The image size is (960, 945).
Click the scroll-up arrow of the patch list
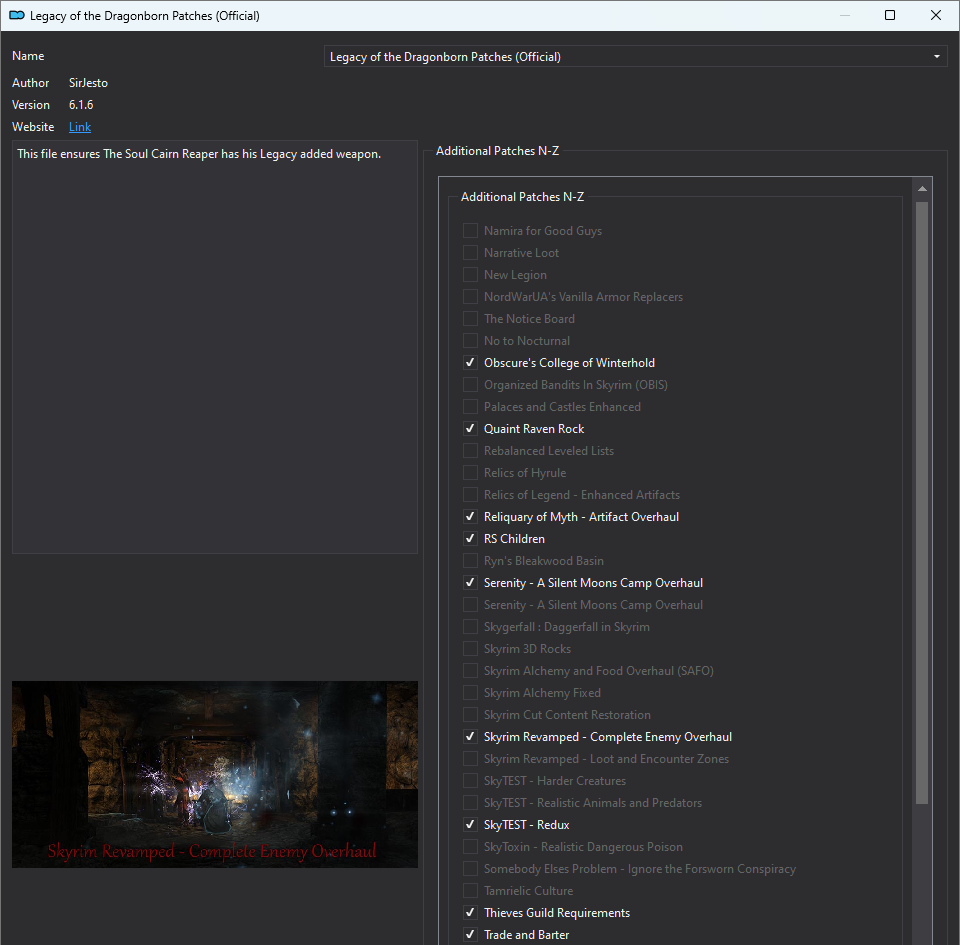(922, 189)
